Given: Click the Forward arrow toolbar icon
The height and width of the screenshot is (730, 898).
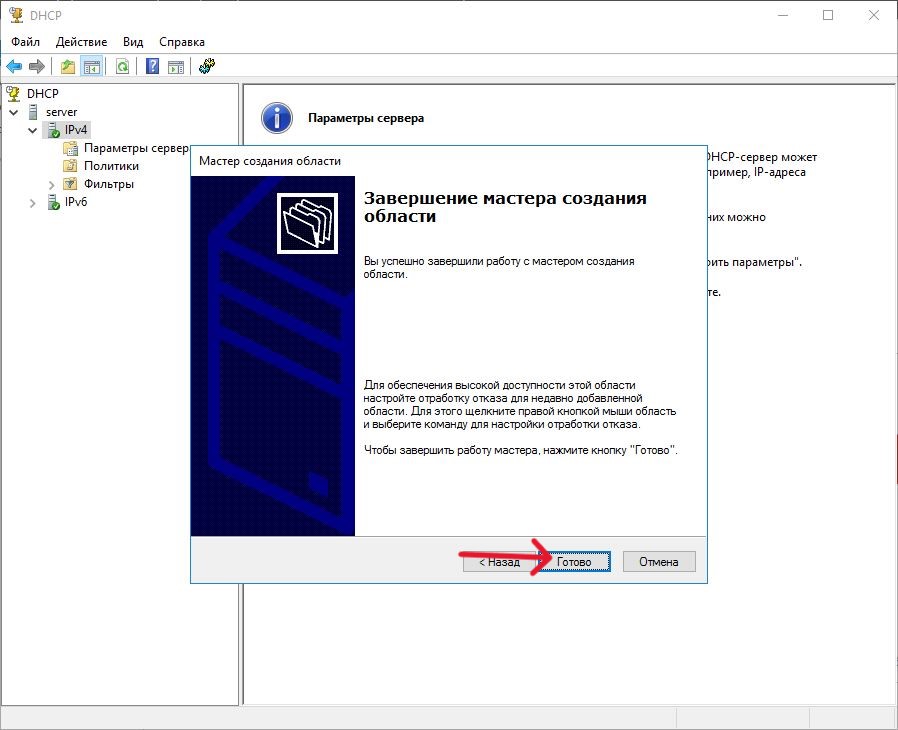Looking at the screenshot, I should point(37,67).
